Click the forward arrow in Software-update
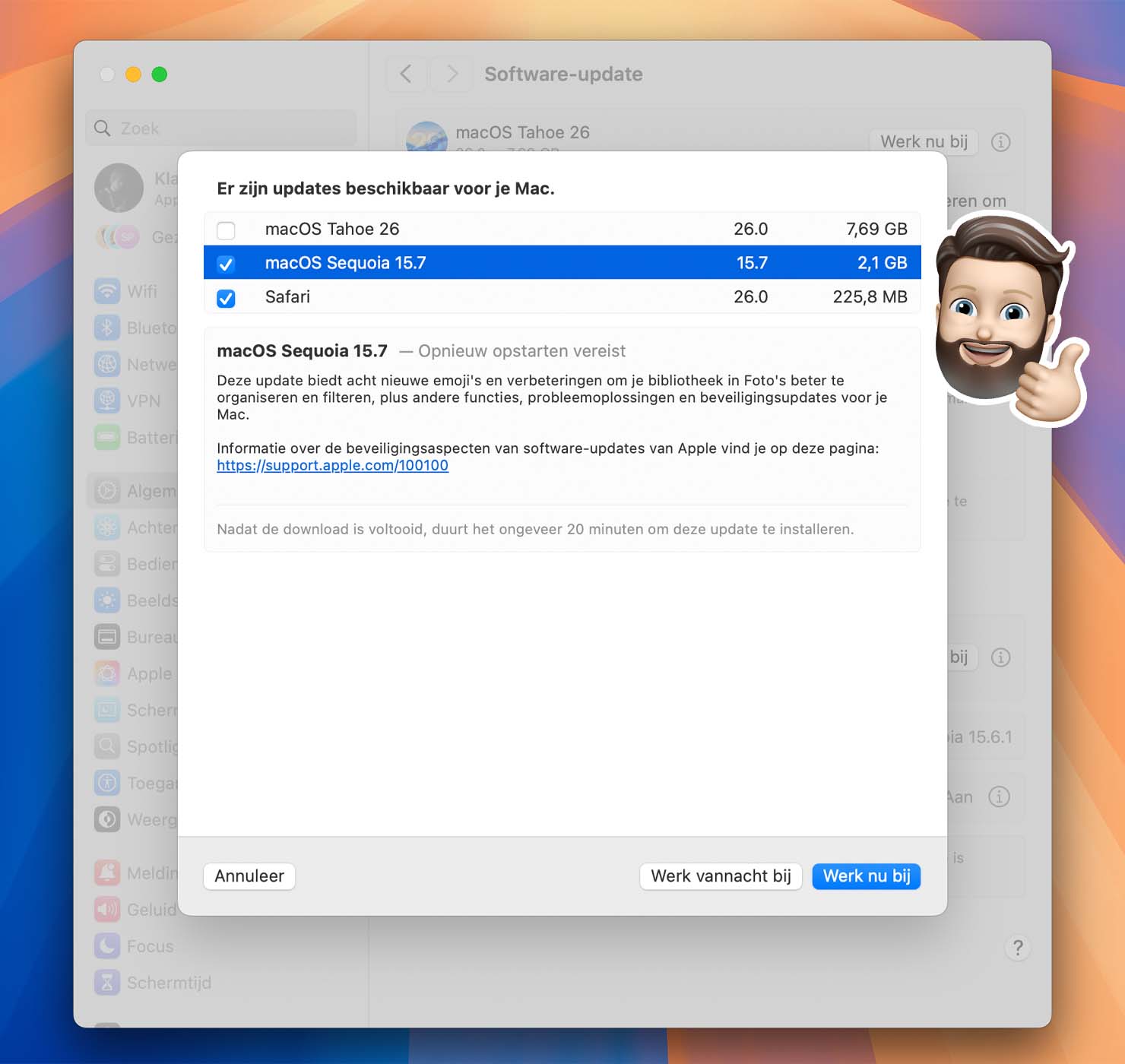This screenshot has height=1064, width=1125. pos(452,74)
